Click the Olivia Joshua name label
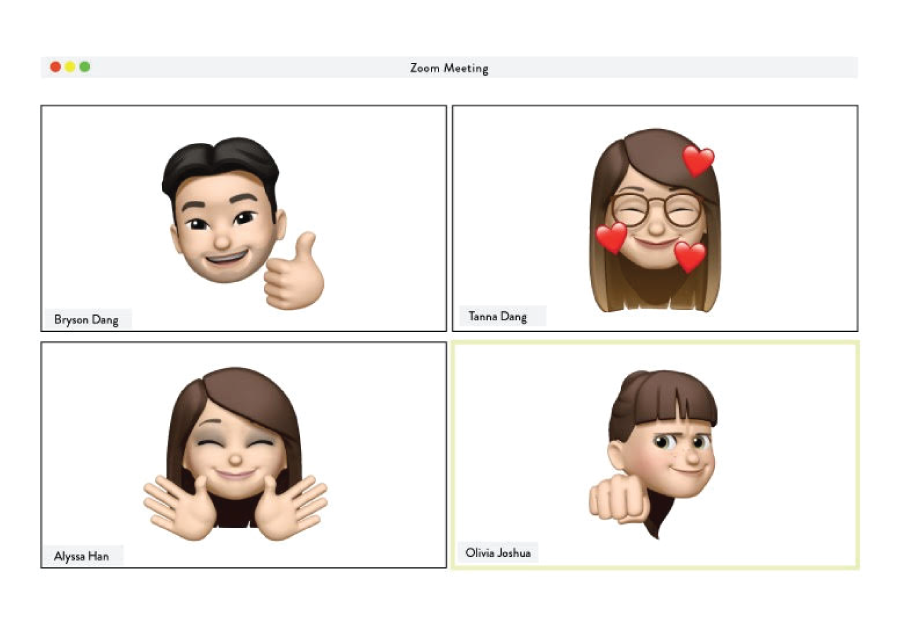 pos(495,552)
